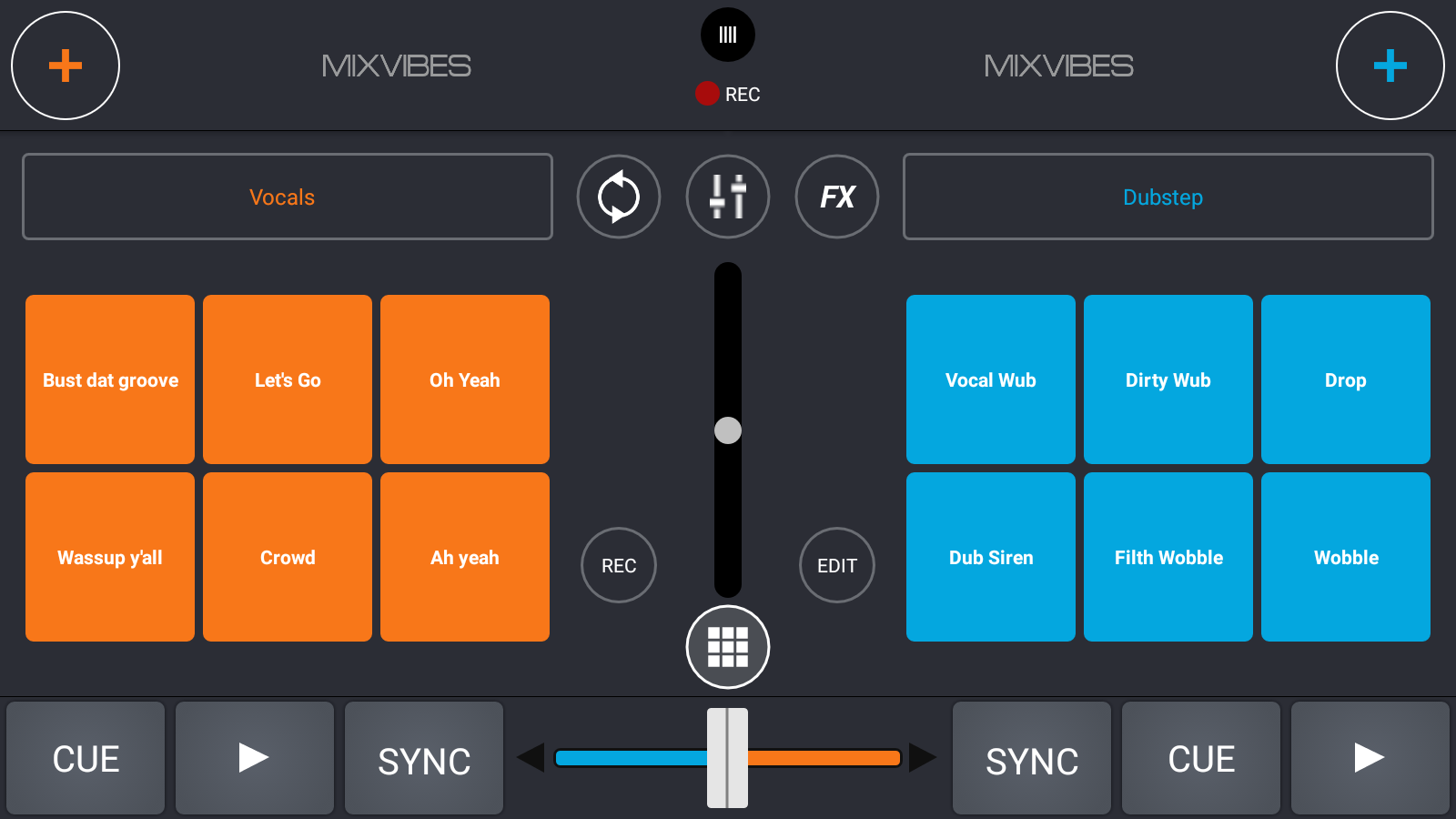Tap the round EDIT button

point(837,565)
